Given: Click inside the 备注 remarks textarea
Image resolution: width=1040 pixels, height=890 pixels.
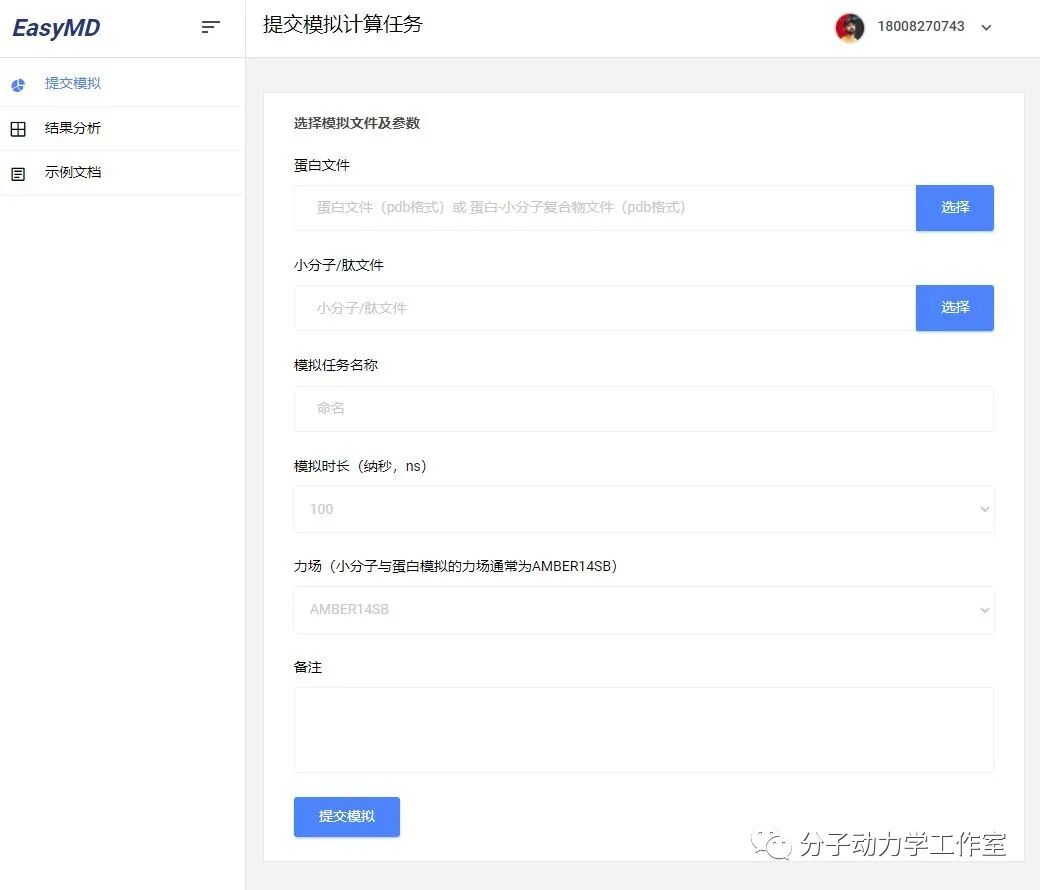Looking at the screenshot, I should click(x=643, y=729).
